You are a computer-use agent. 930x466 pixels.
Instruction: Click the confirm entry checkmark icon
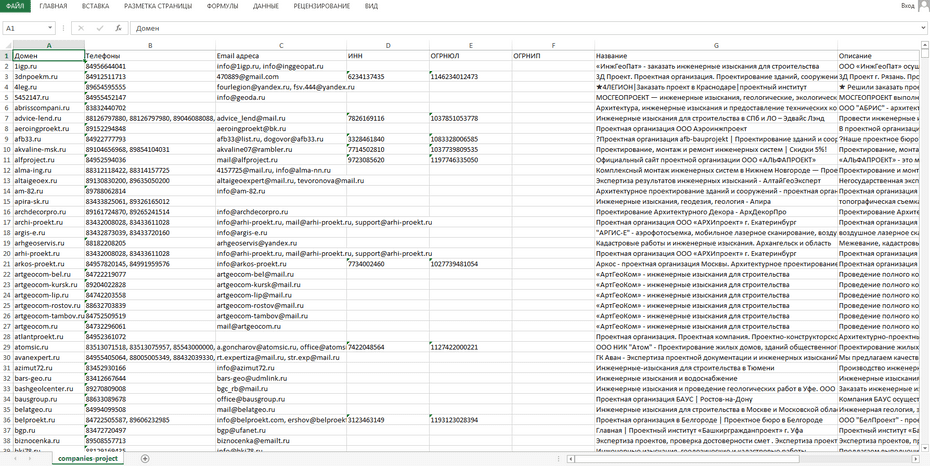pos(99,28)
